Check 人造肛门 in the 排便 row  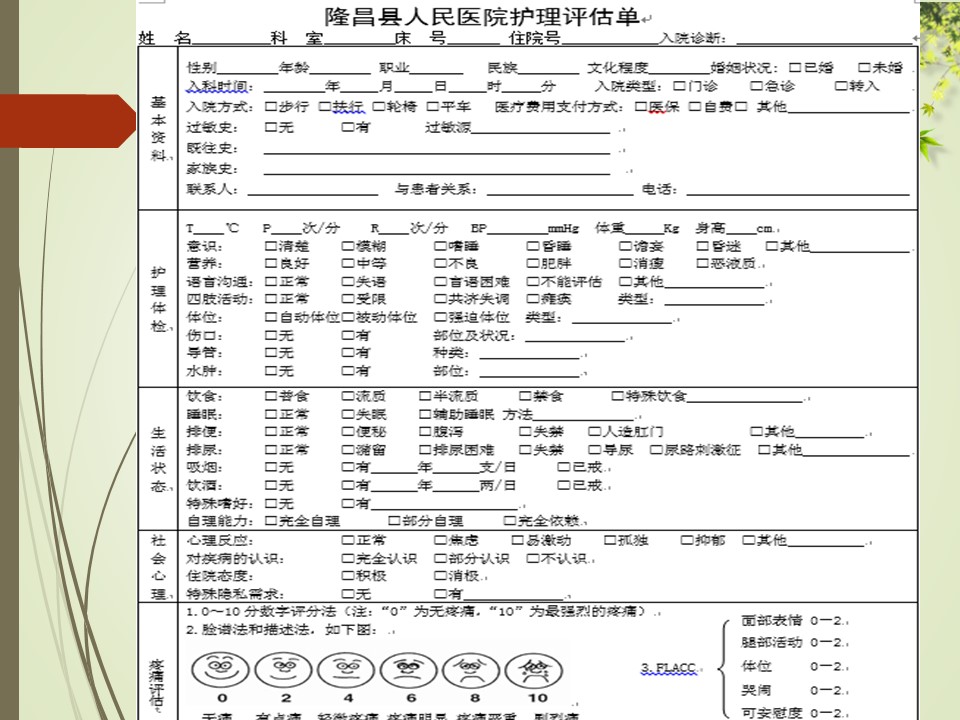tap(594, 432)
